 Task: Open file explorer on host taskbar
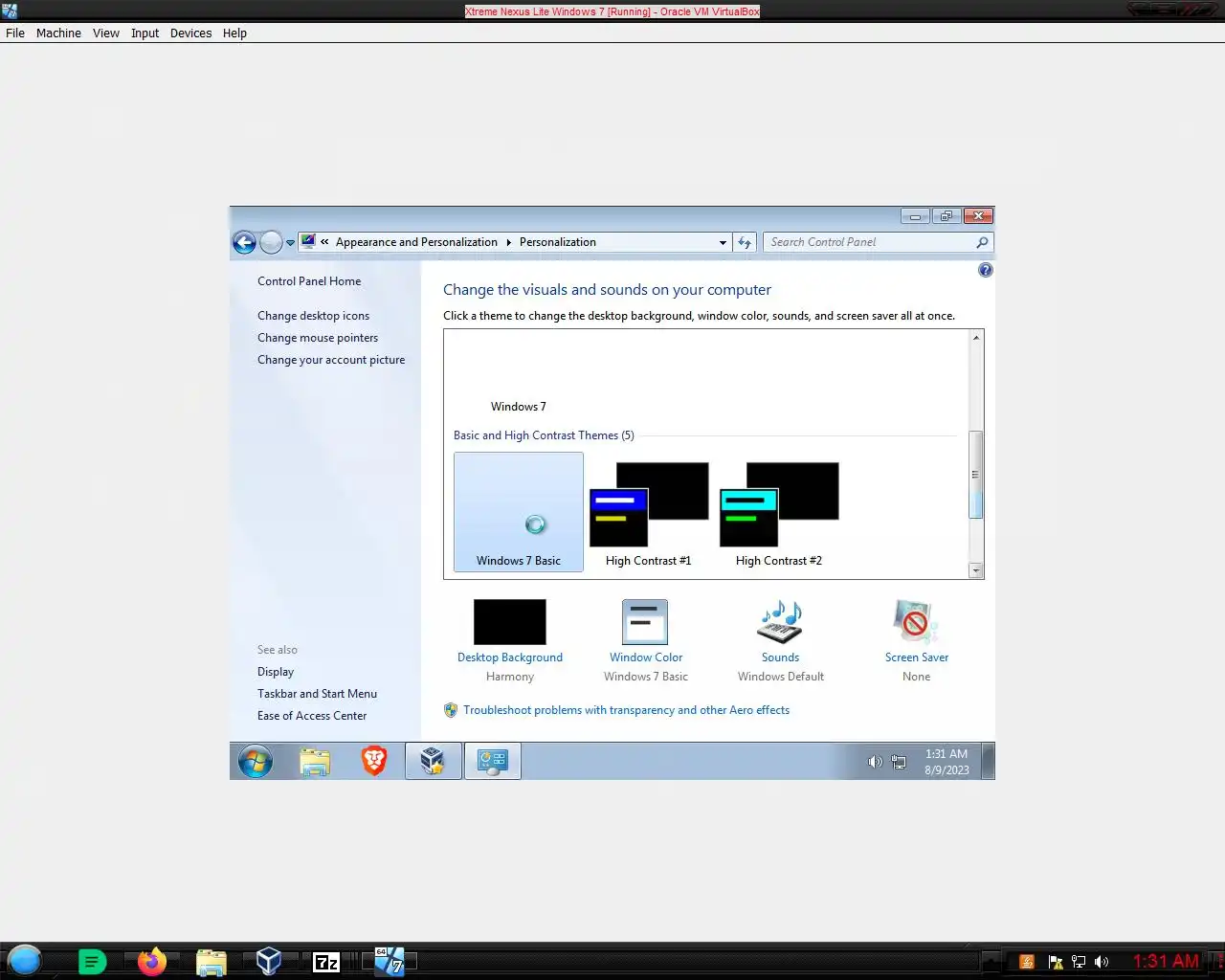point(211,962)
